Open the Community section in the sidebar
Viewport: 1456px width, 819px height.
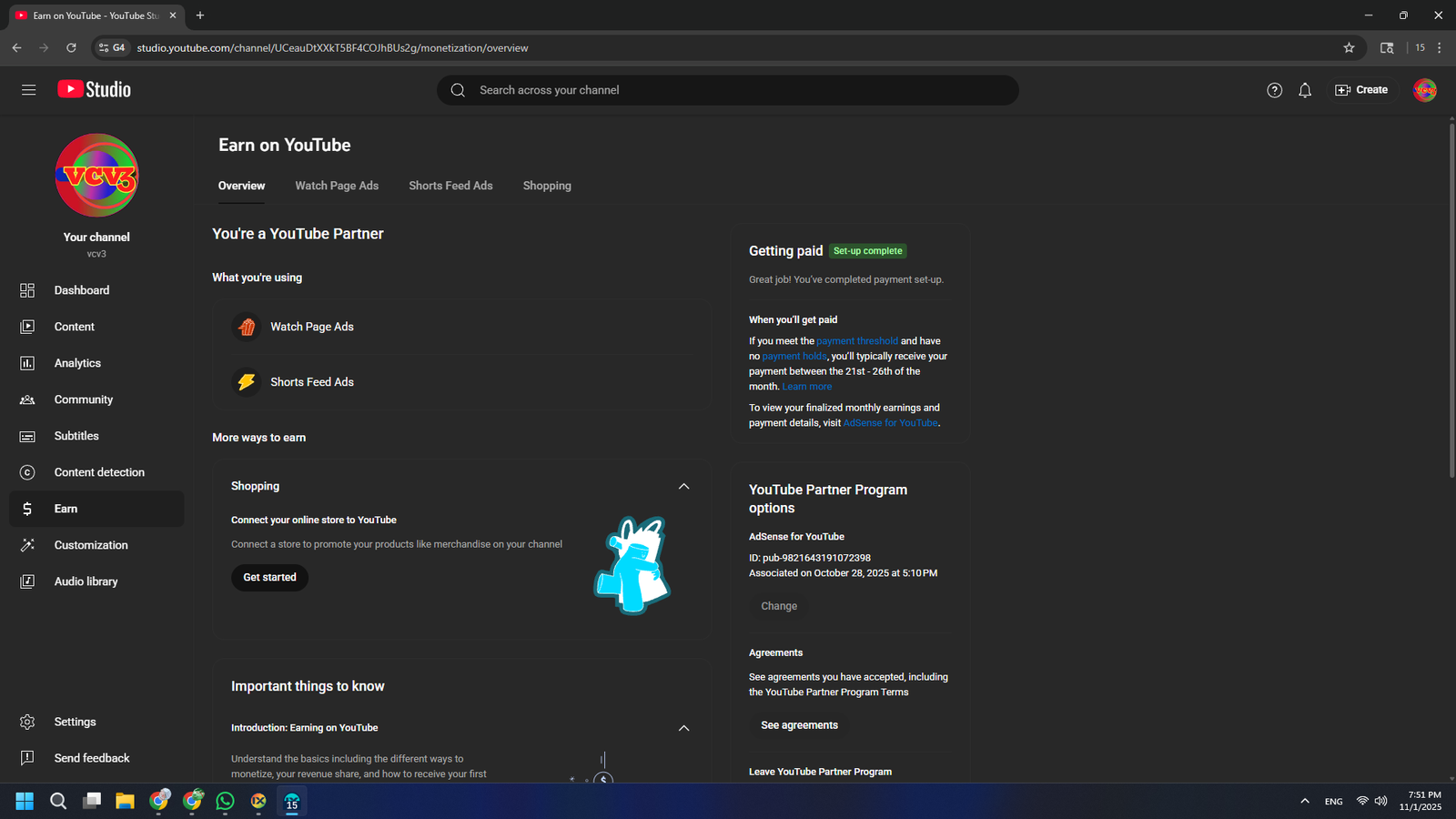point(96,399)
